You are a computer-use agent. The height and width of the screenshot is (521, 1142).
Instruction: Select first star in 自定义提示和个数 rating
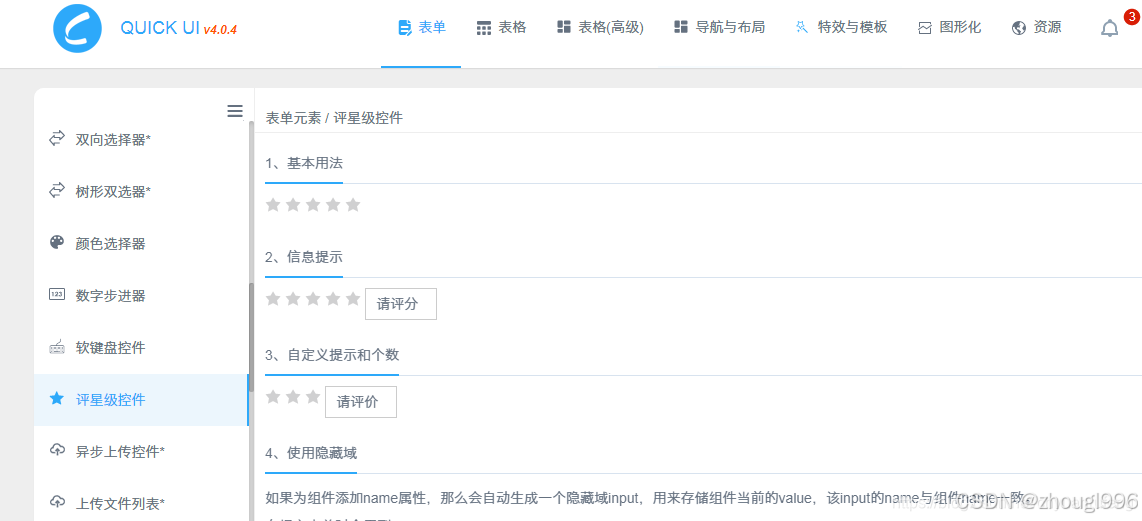tap(273, 397)
